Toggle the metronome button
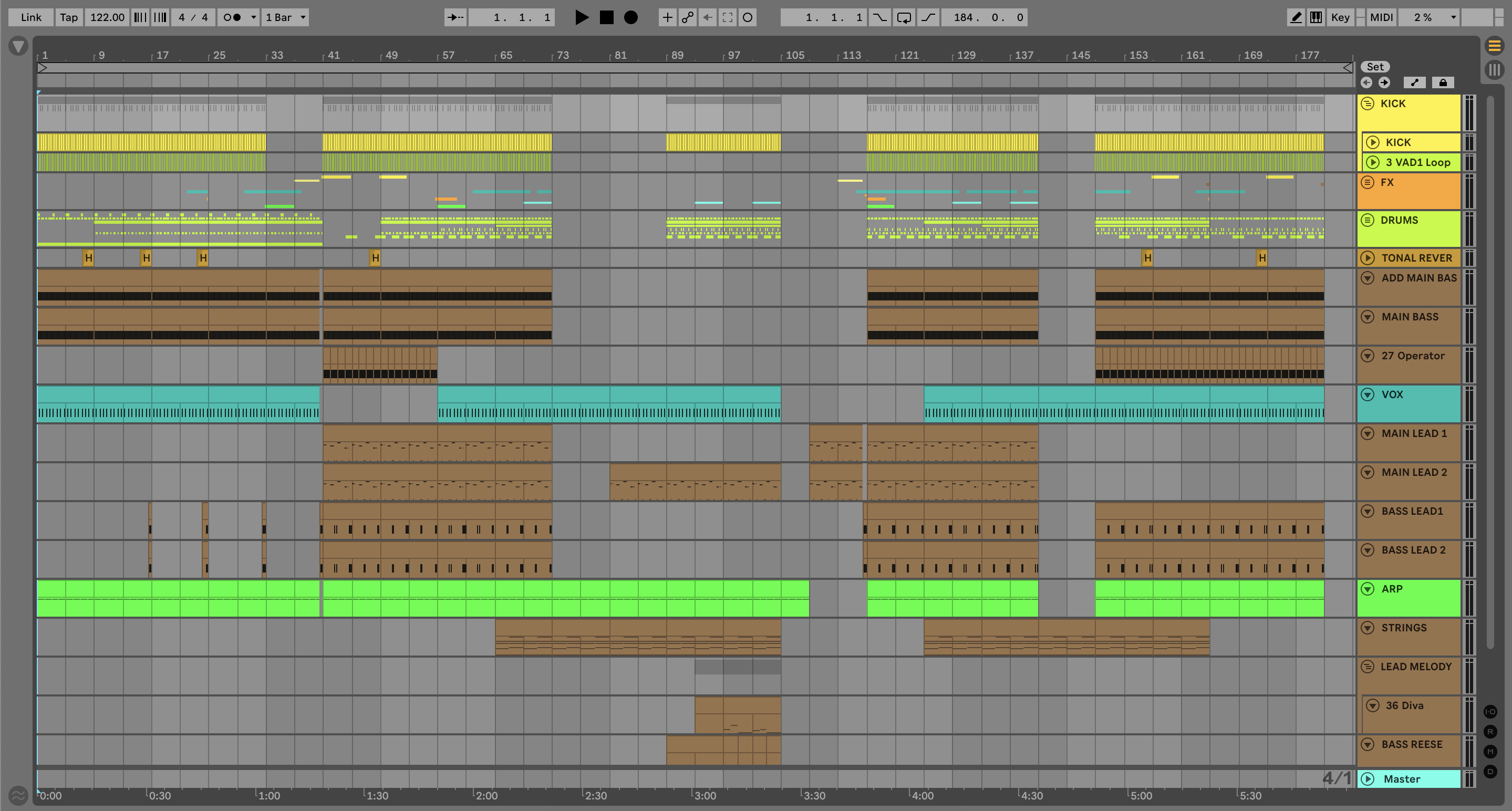Viewport: 1512px width, 811px height. [x=232, y=17]
